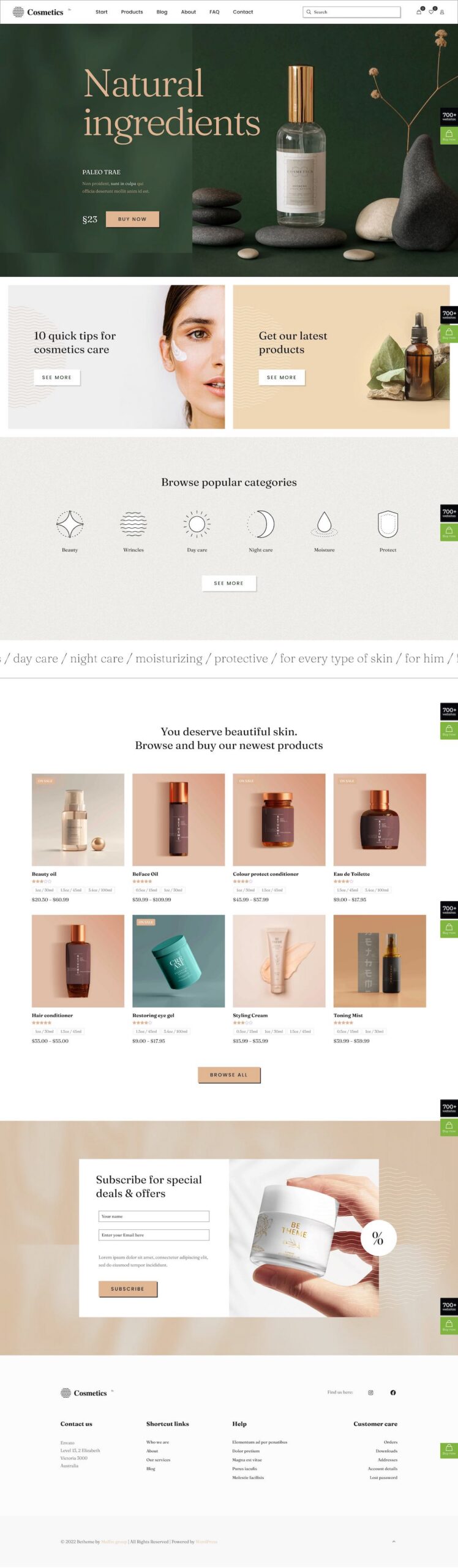Click SEE MORE under cosmetics care tips
458x1568 pixels.
point(56,378)
